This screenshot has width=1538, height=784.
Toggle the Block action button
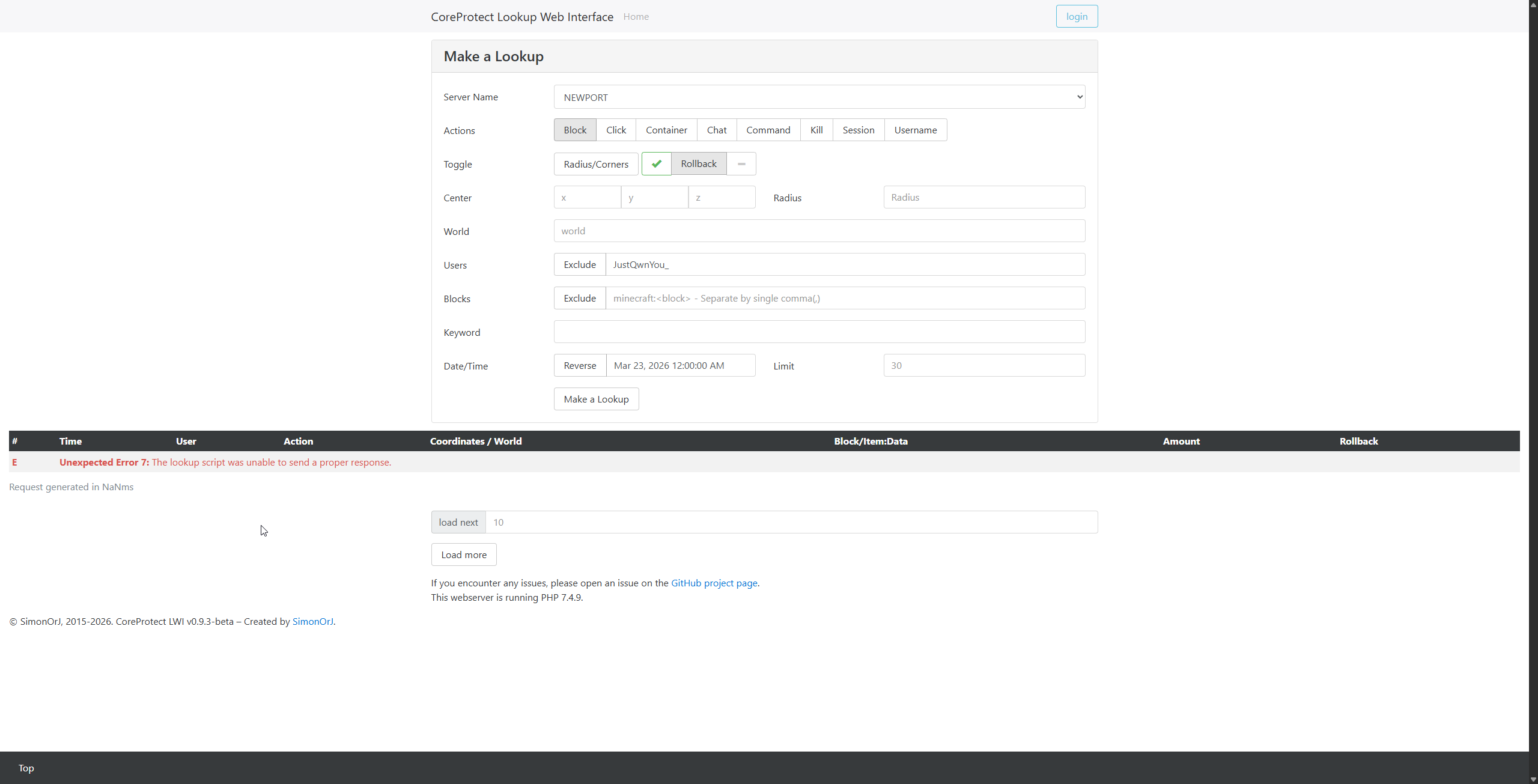pos(575,130)
